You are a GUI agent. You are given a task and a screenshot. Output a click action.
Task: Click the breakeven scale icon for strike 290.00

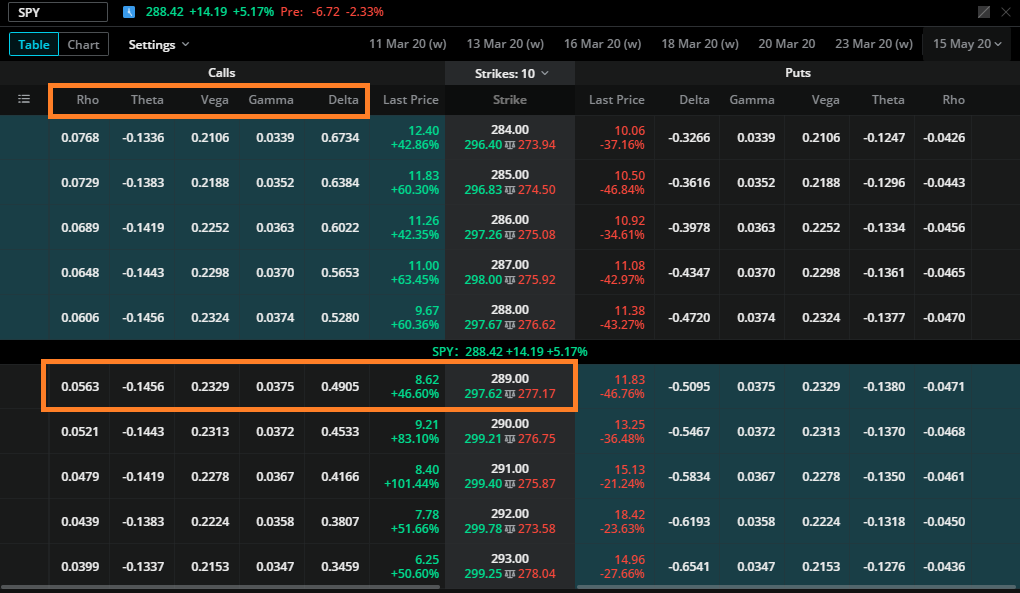510,439
